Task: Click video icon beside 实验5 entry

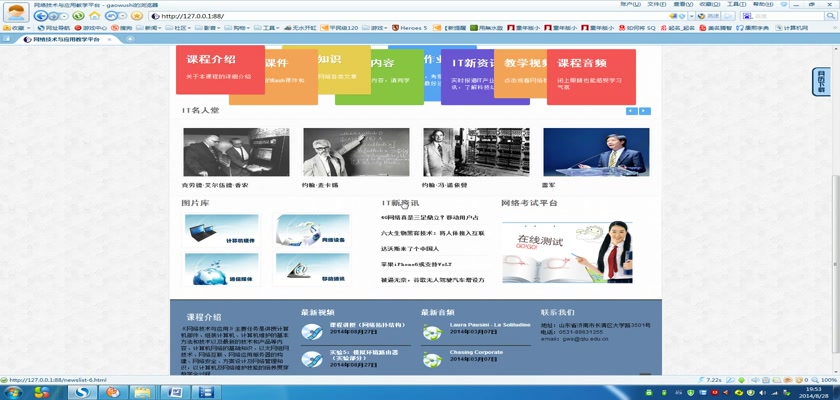Action: 312,359
